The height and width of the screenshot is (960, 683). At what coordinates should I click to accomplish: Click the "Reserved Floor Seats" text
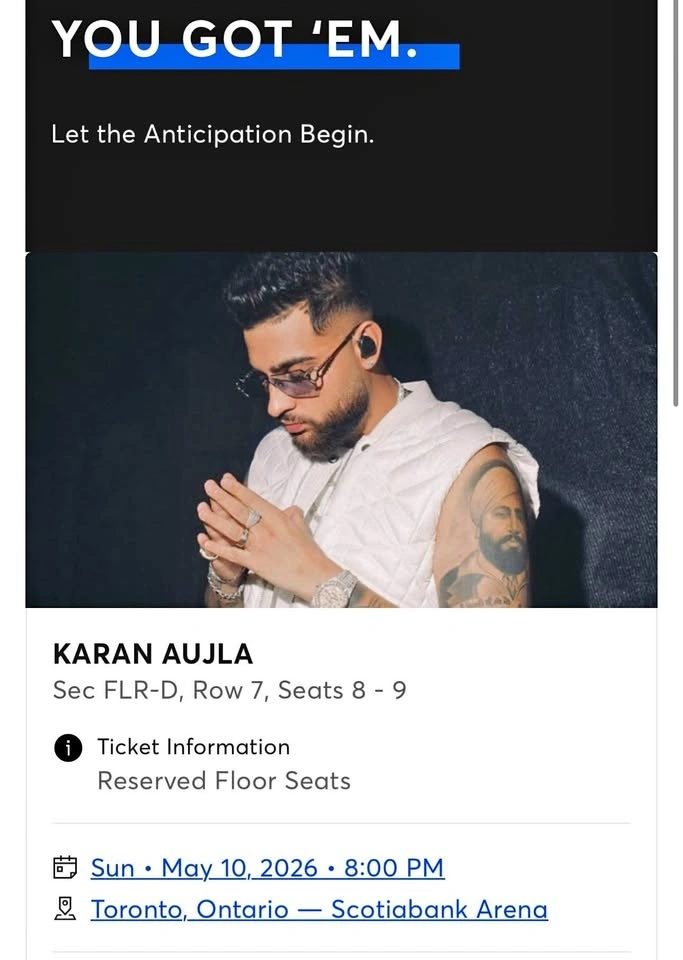tap(224, 781)
